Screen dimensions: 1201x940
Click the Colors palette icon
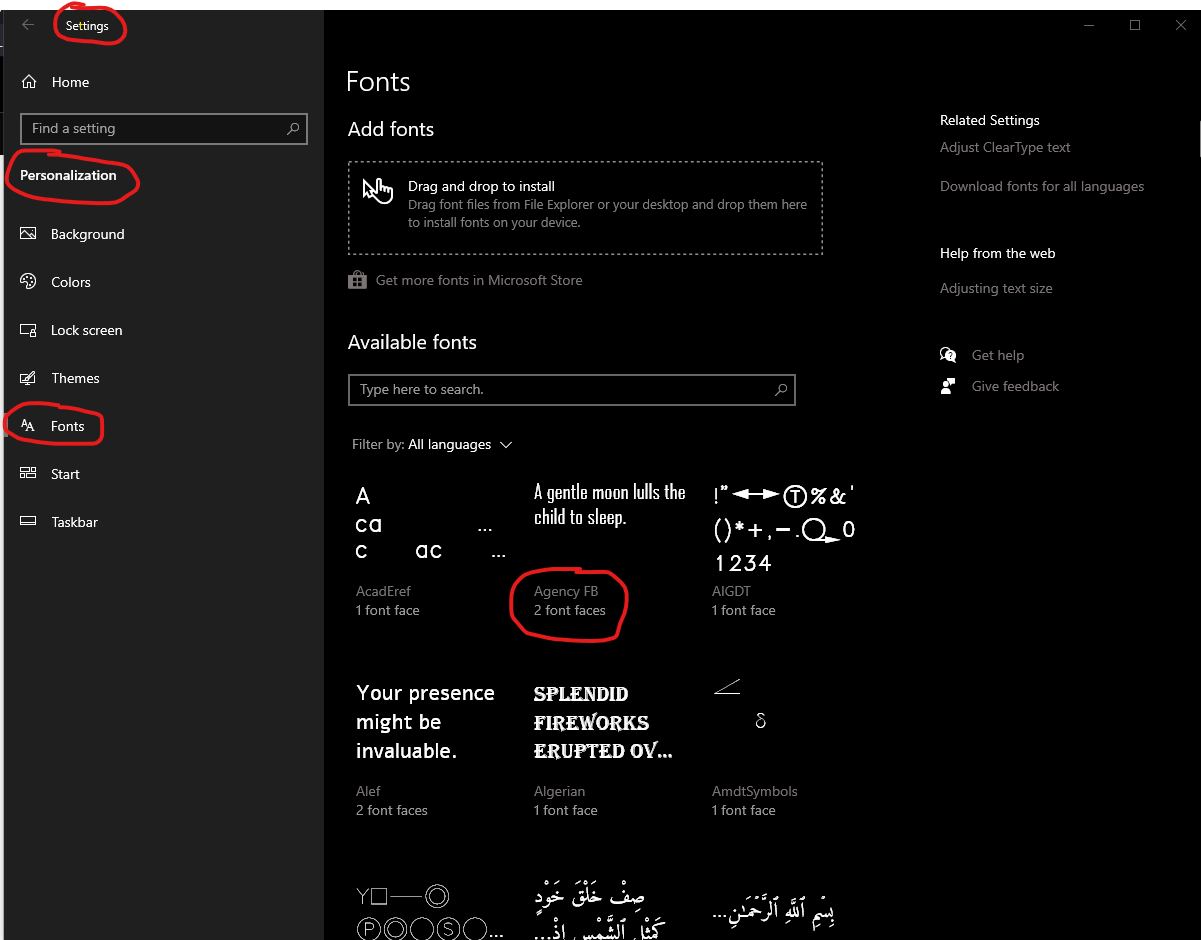pos(29,282)
